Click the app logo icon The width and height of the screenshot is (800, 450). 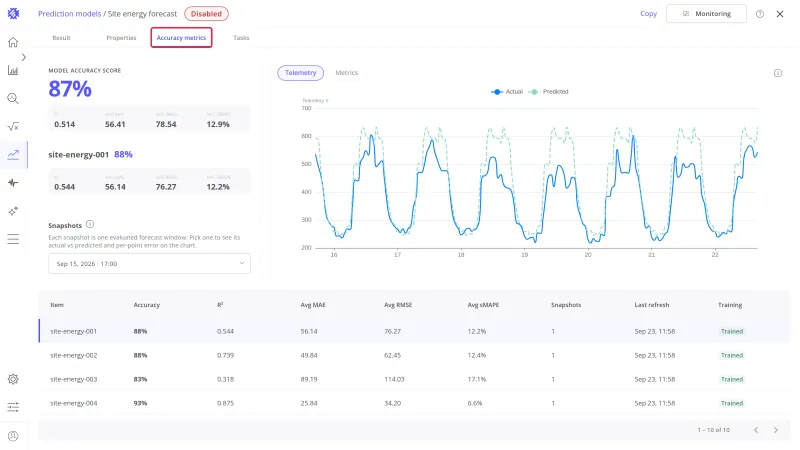13,14
